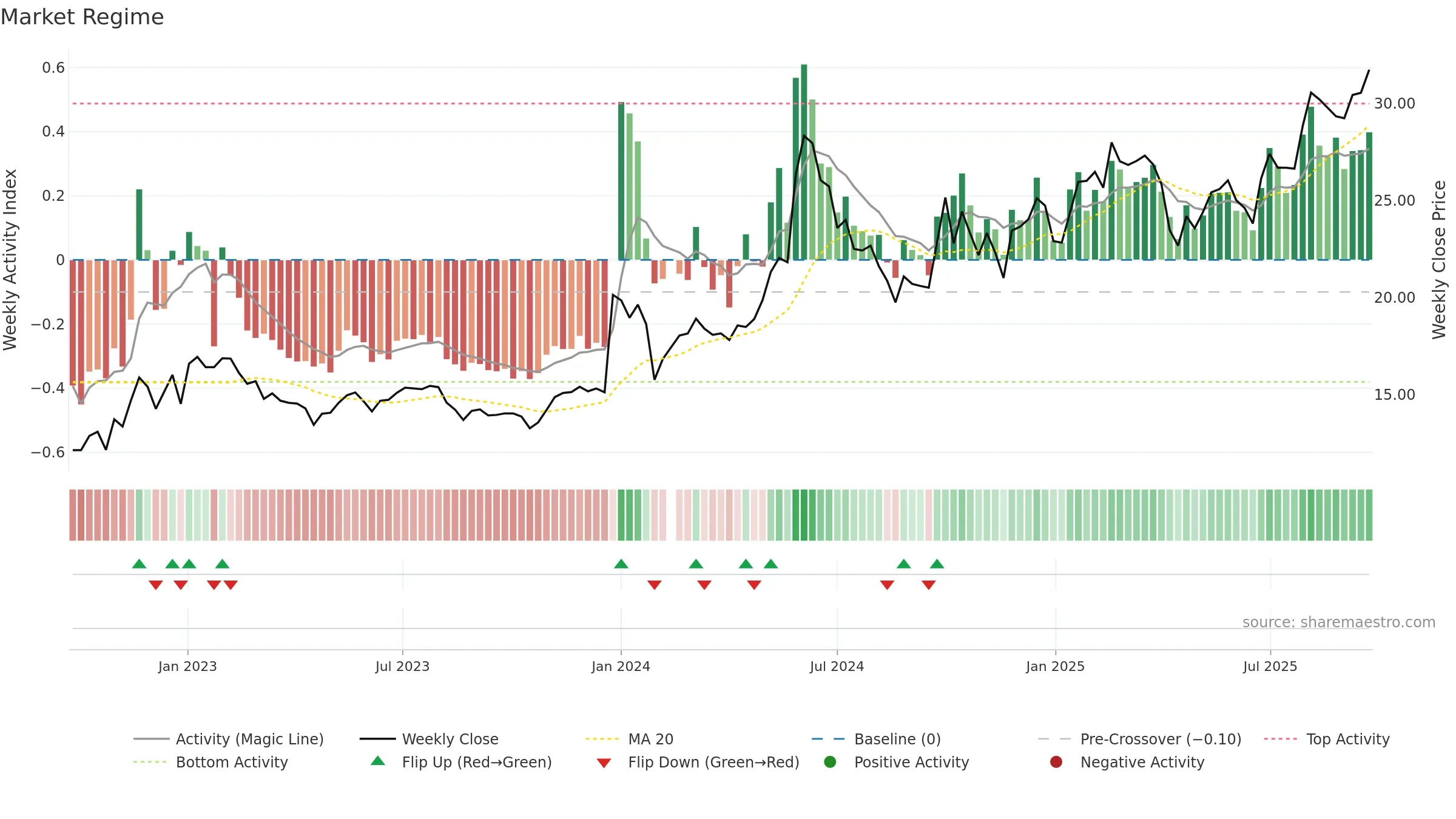Click the Jan 2024 x-axis label
The width and height of the screenshot is (1456, 819).
621,666
